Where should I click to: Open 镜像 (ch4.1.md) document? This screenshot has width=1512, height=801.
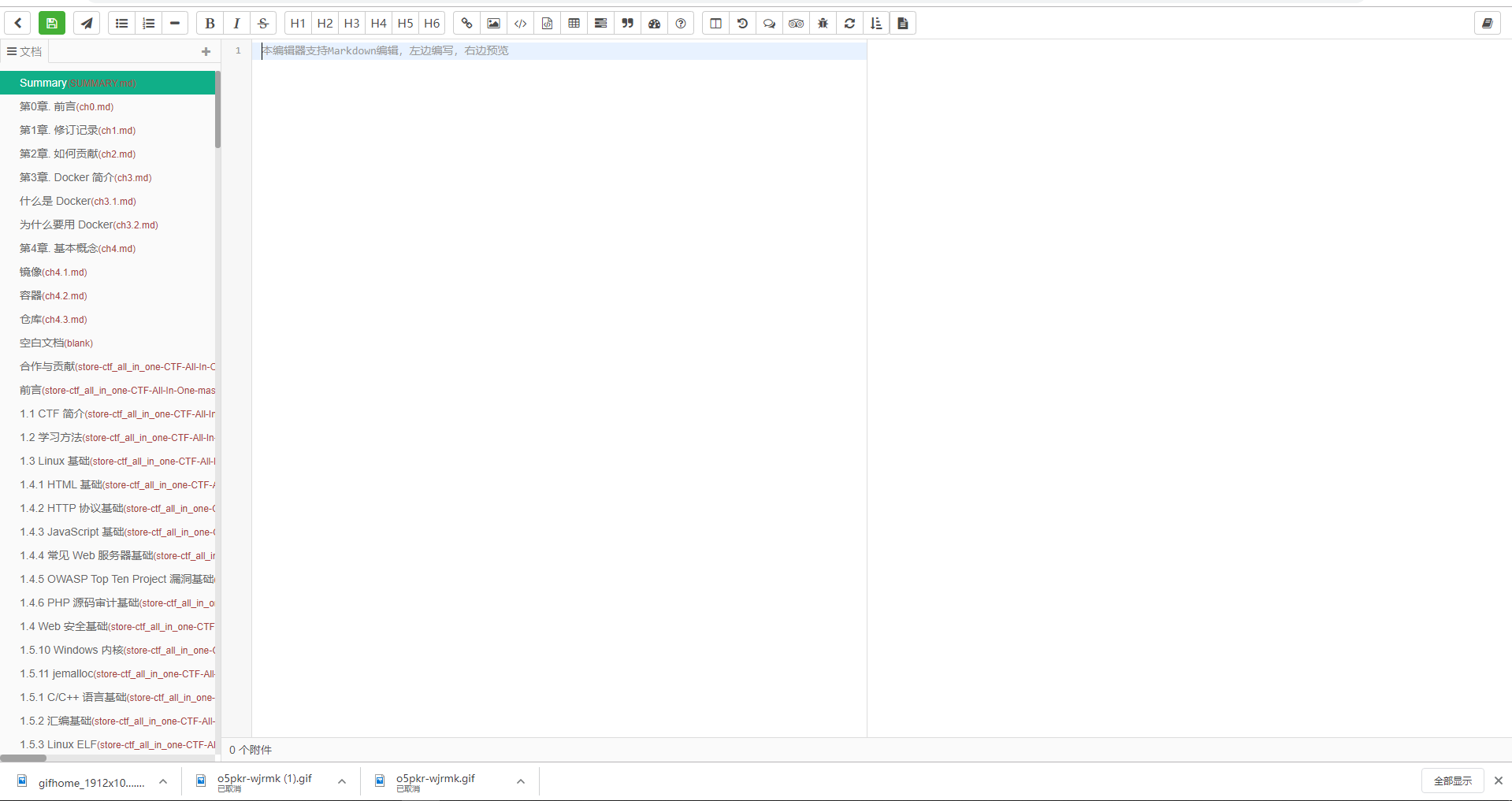[x=107, y=272]
